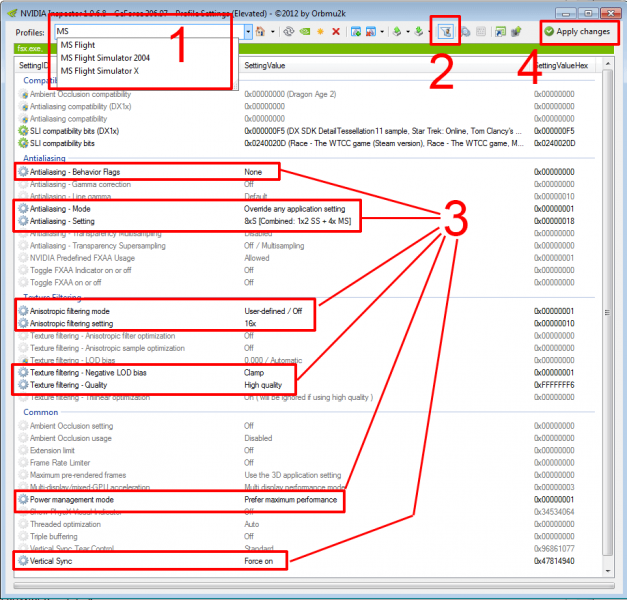The image size is (627, 600).
Task: Click the gear icon beside Antialiasing - Behavior Flags
Action: [23, 172]
